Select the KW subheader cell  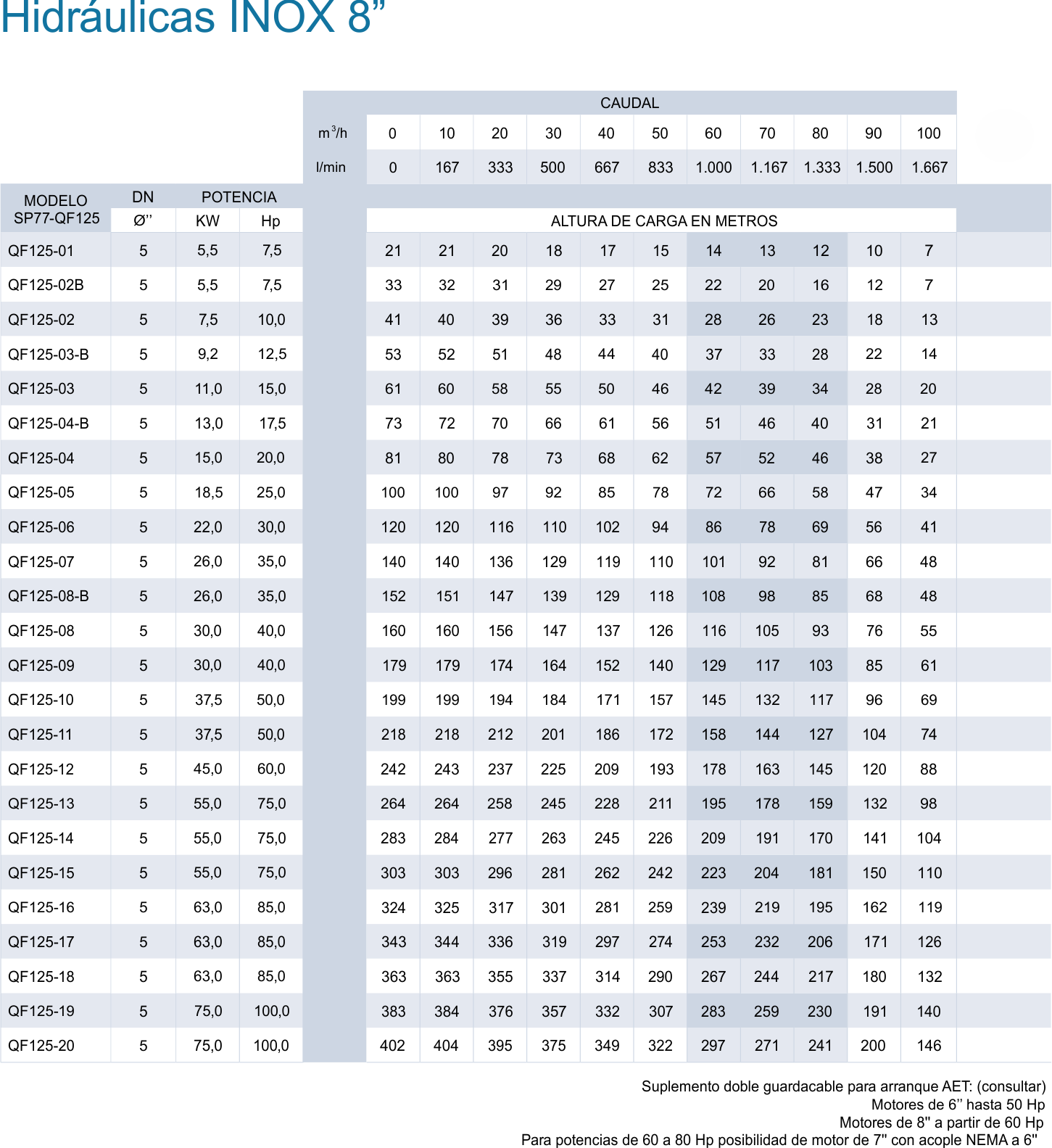(x=207, y=221)
